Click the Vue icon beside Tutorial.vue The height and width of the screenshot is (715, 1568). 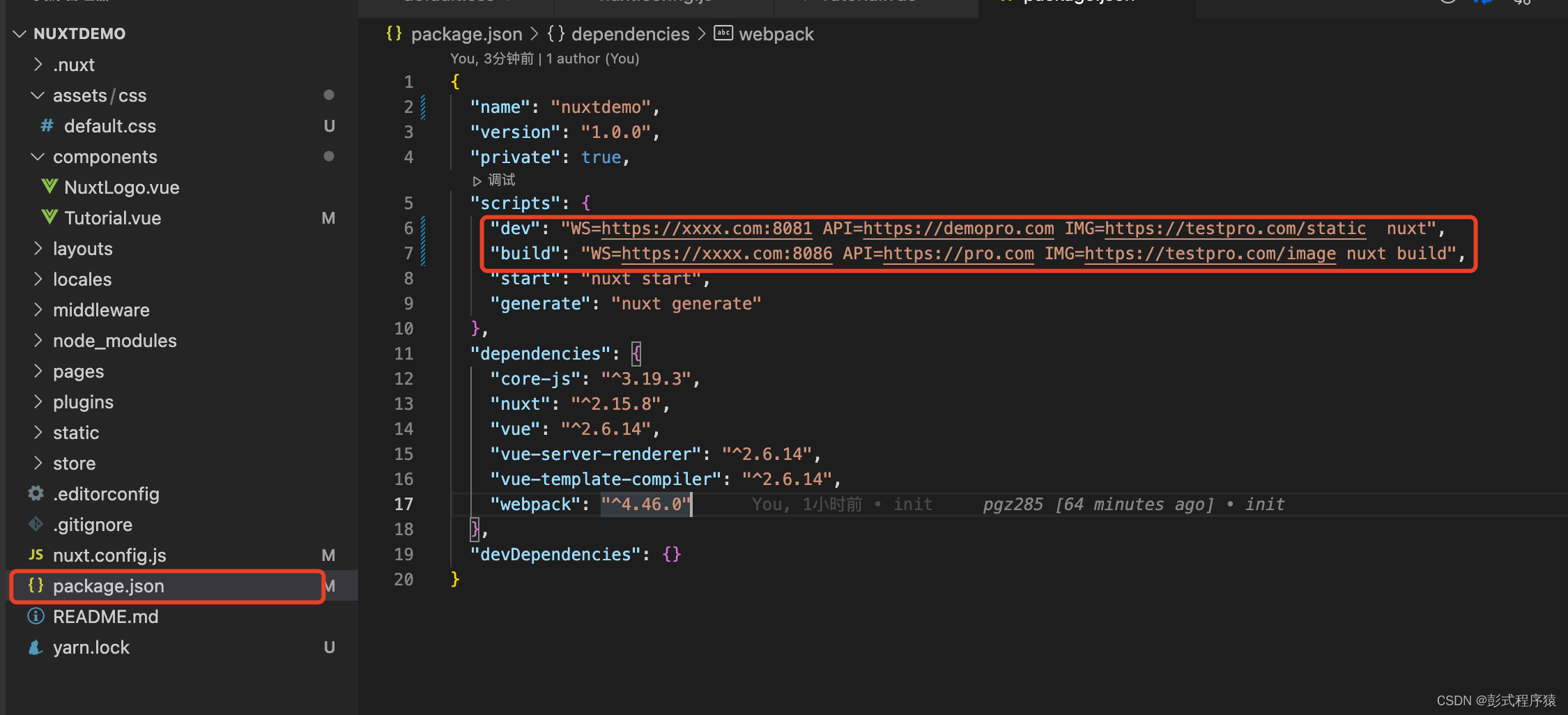point(49,217)
